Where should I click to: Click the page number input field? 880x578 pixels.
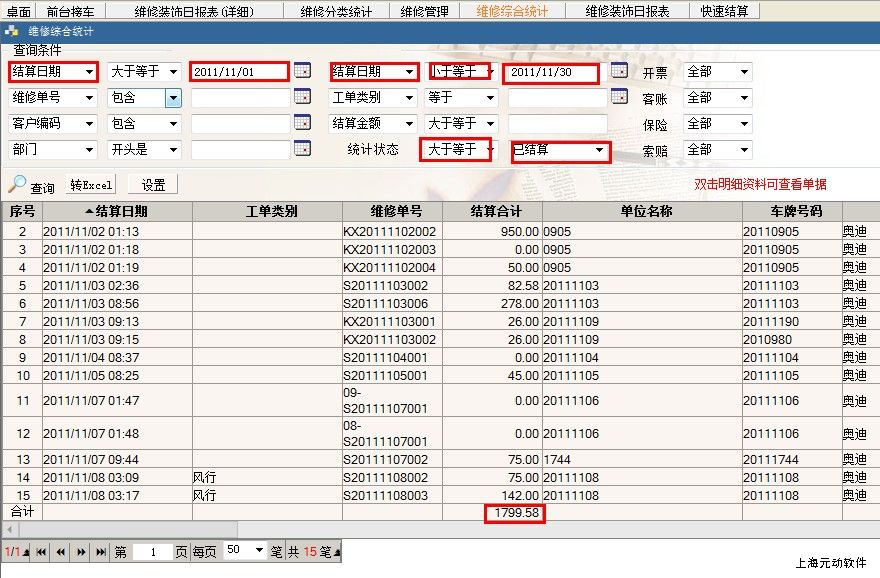(153, 551)
